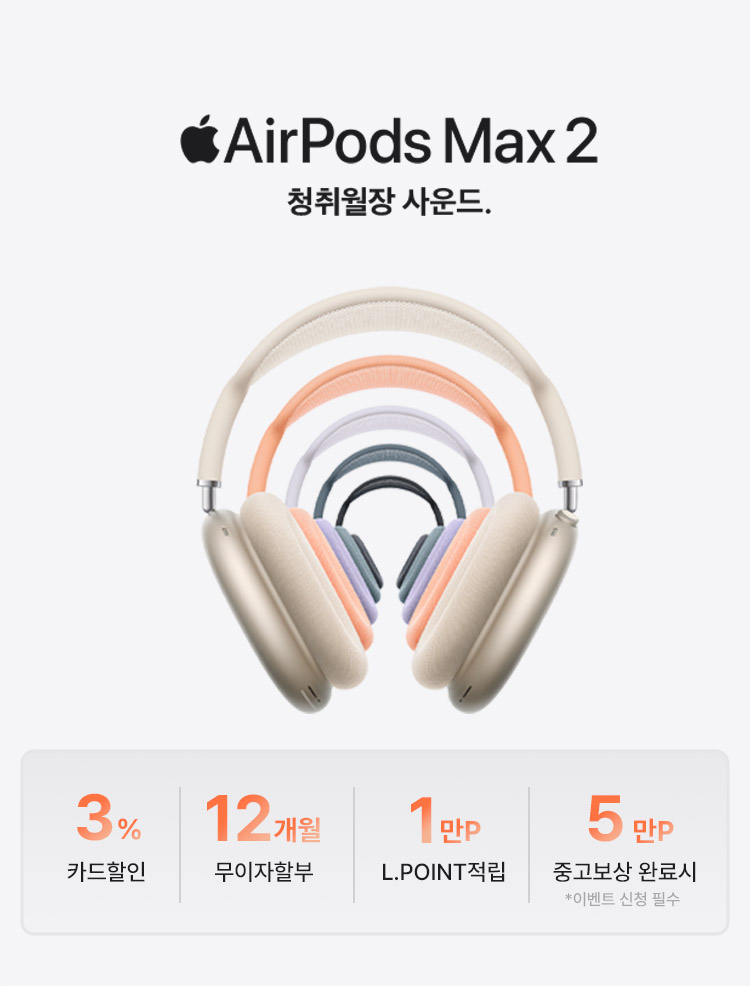
Task: Click the digital crown on right ear cup
Action: [570, 518]
